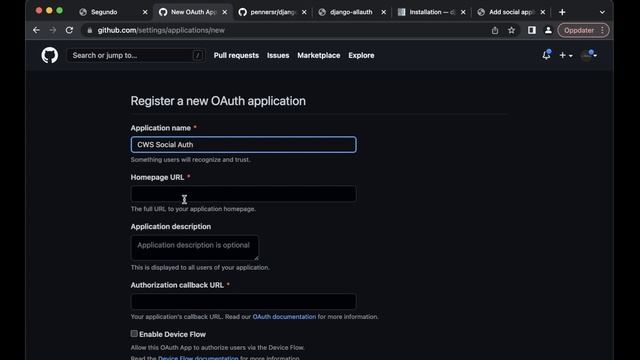This screenshot has width=640, height=360.
Task: Reload the page with the refresh icon
Action: coord(69,30)
